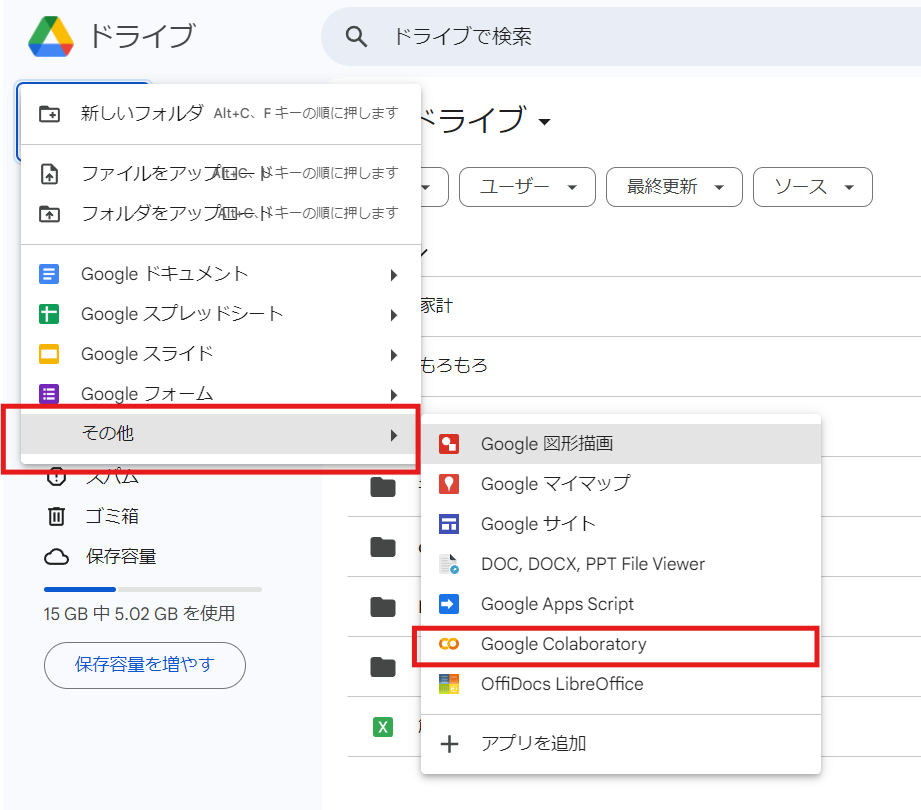Select 新しいフォルダ menu item
The height and width of the screenshot is (810, 921).
(221, 113)
